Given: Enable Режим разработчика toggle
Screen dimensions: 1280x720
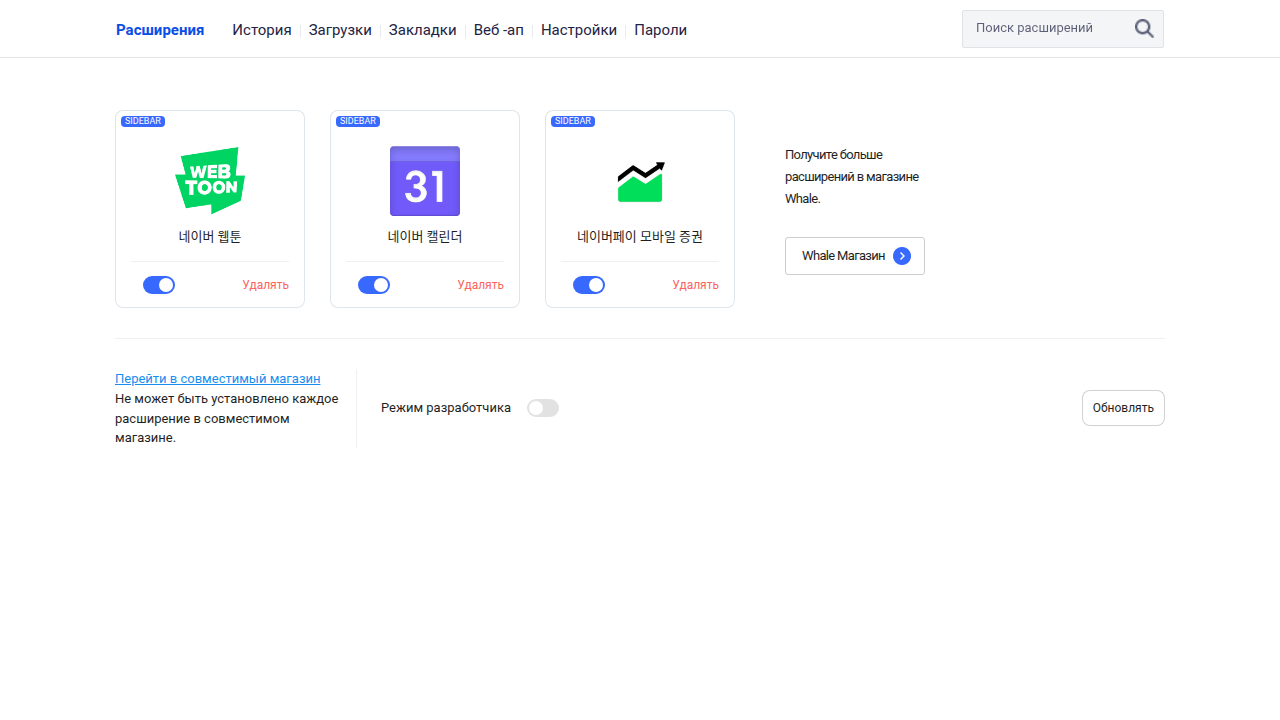Looking at the screenshot, I should (543, 408).
